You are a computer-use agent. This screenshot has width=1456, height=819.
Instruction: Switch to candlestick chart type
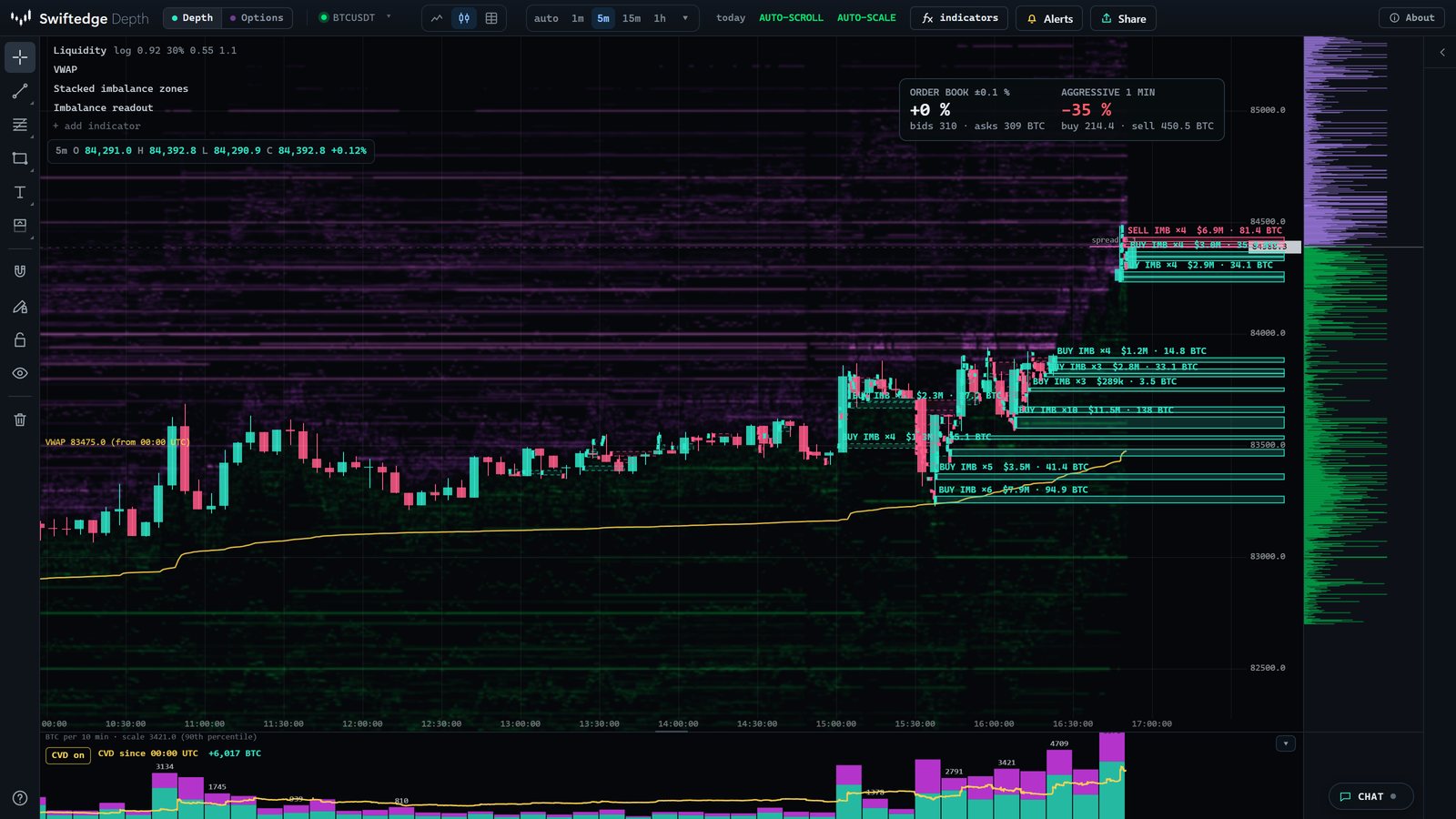click(x=464, y=18)
